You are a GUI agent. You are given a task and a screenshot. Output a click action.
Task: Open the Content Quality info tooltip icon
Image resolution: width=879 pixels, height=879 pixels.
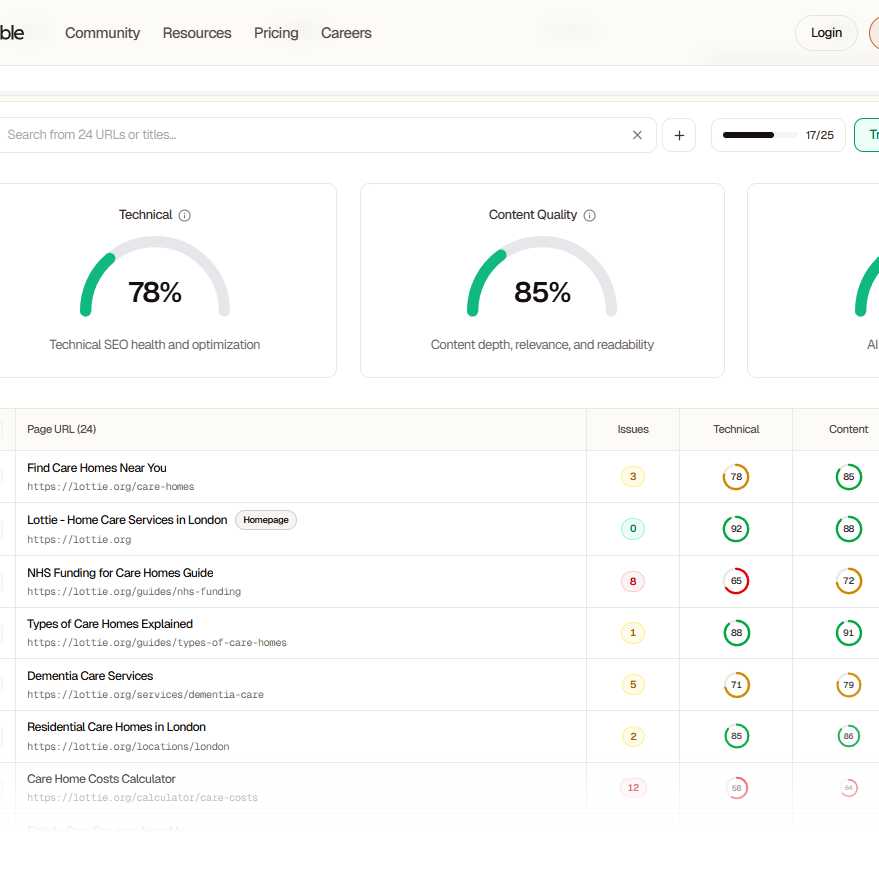pyautogui.click(x=590, y=215)
